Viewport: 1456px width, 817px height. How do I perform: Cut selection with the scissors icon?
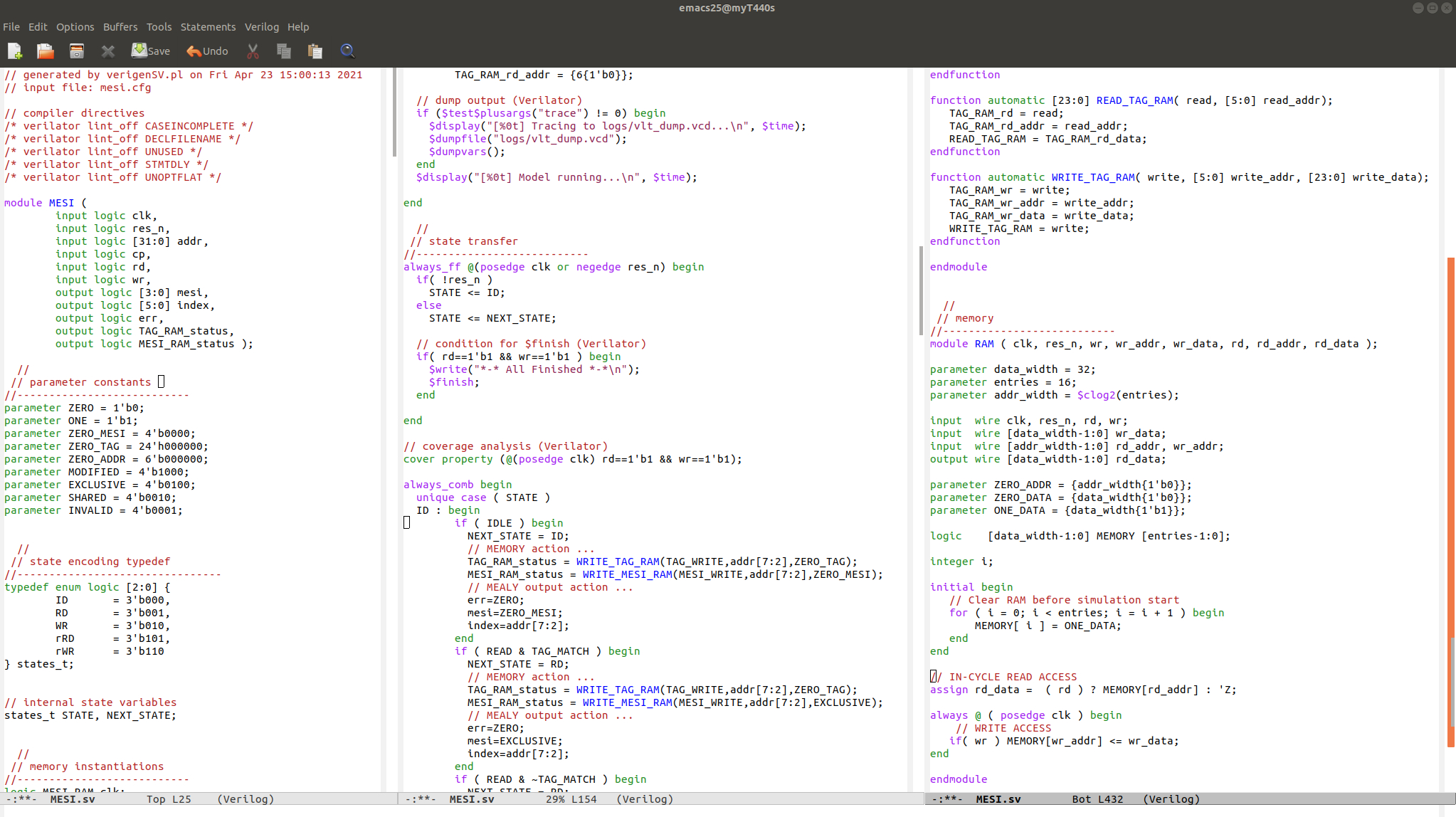(253, 51)
